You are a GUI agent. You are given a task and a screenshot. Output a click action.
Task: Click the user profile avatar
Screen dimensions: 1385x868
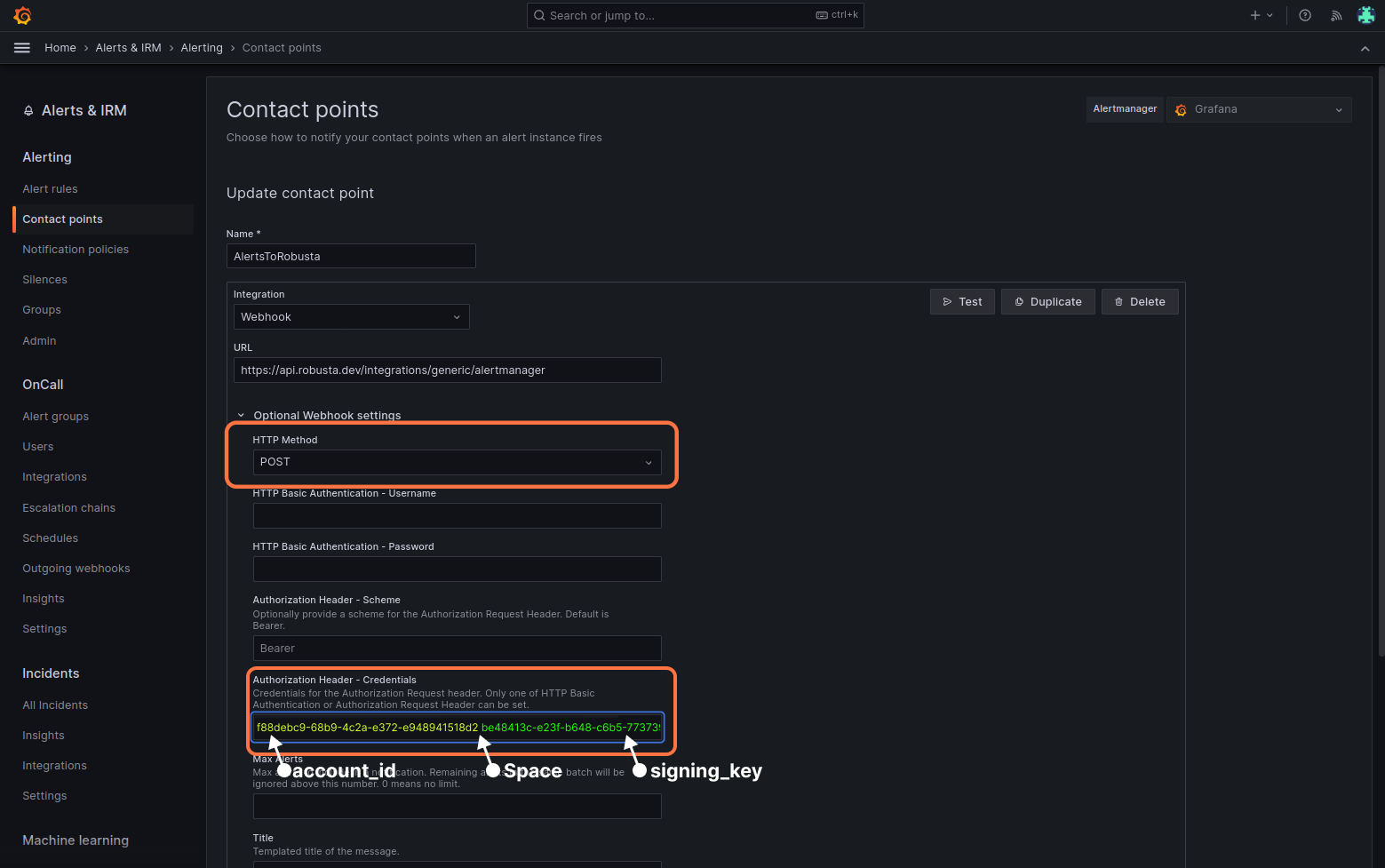click(1365, 15)
